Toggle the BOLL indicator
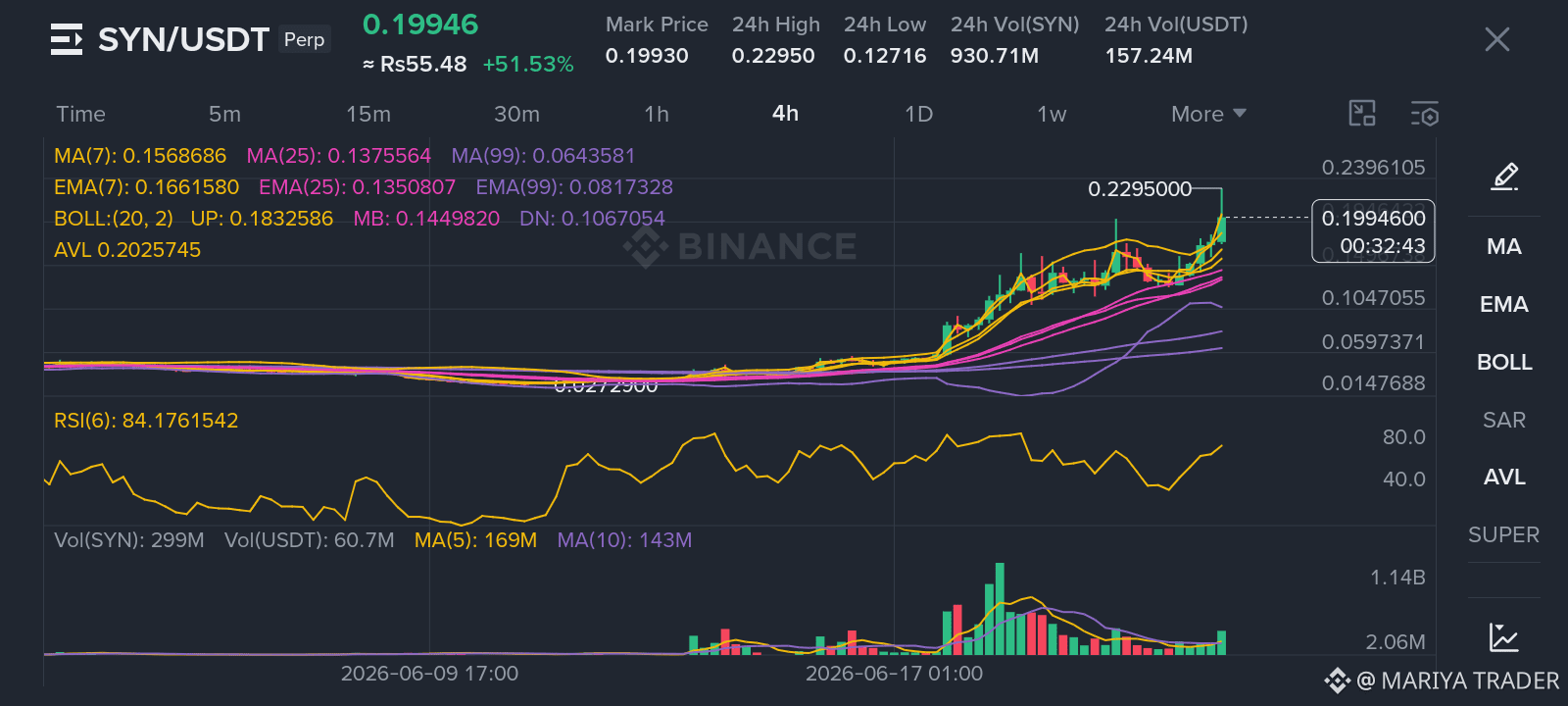The height and width of the screenshot is (706, 1568). (x=1504, y=362)
